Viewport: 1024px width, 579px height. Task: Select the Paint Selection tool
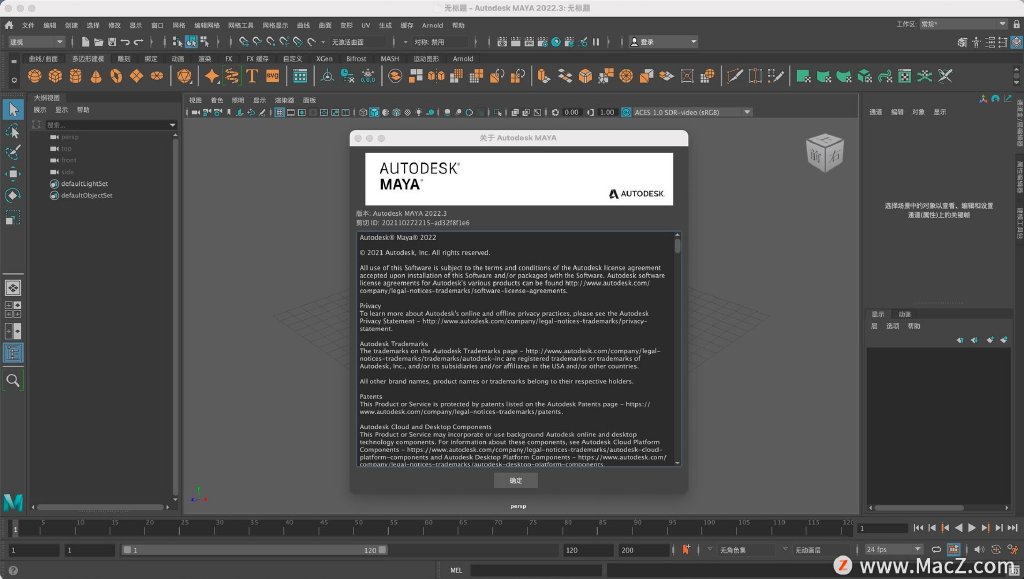pyautogui.click(x=13, y=153)
